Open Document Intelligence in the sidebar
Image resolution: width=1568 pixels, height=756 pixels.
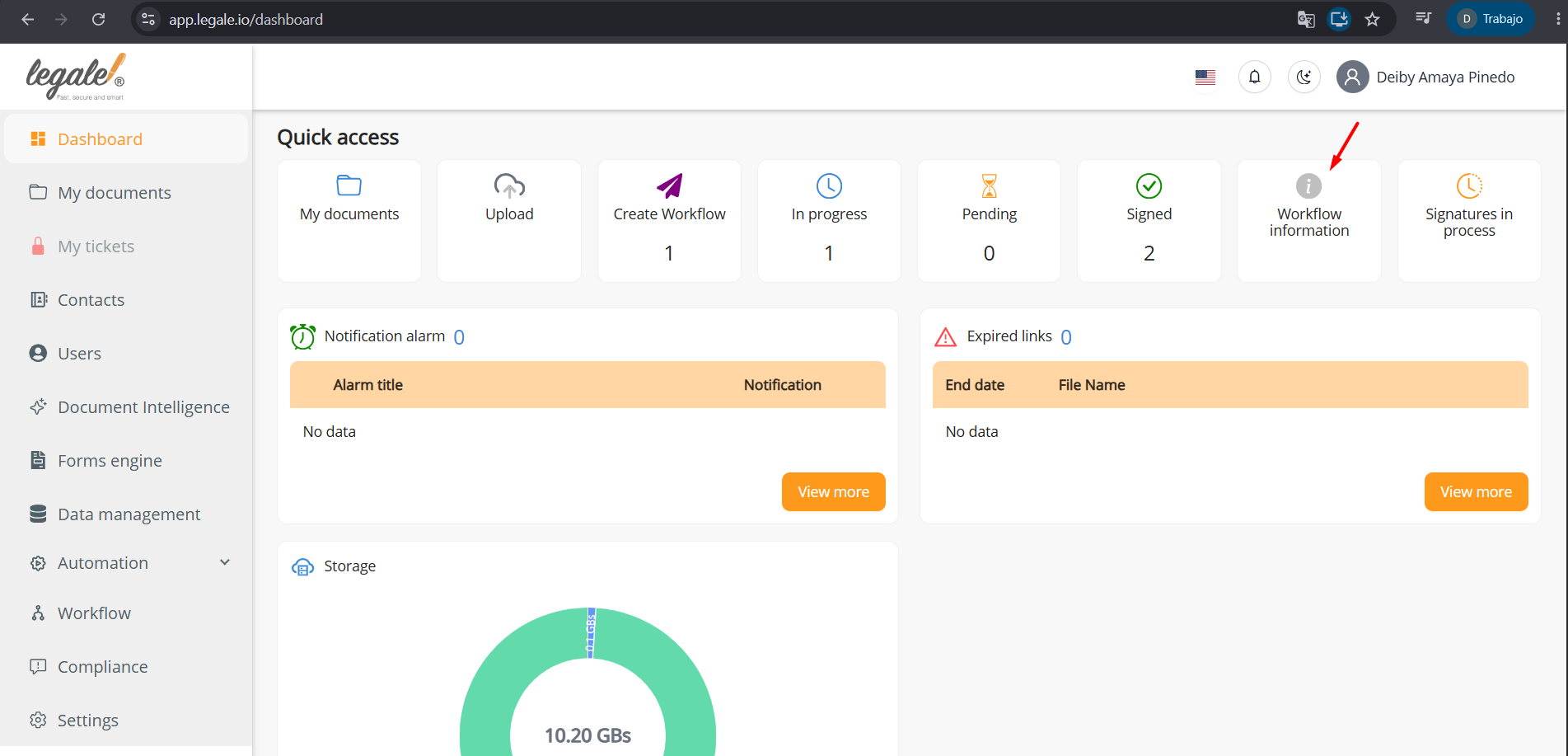pyautogui.click(x=126, y=406)
